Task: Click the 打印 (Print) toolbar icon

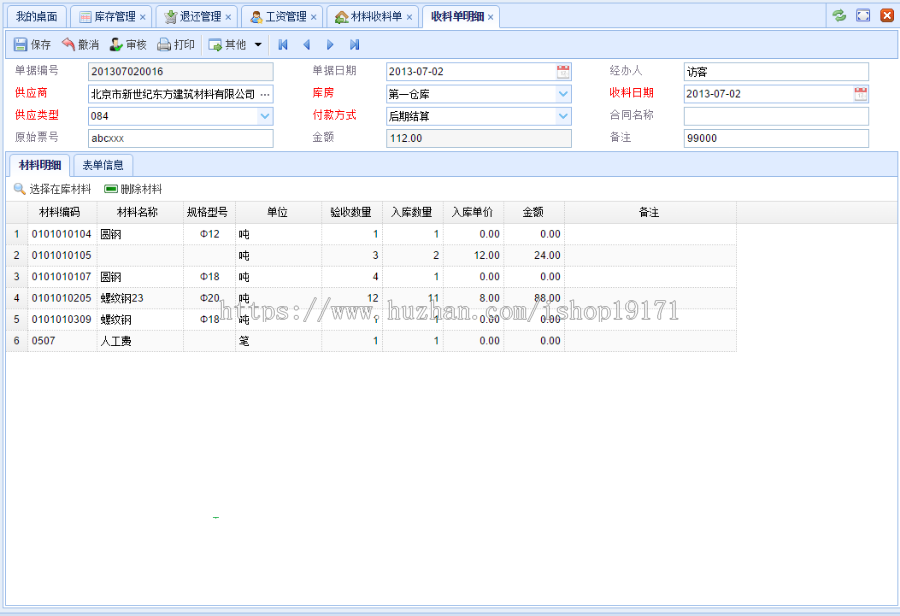Action: 164,43
